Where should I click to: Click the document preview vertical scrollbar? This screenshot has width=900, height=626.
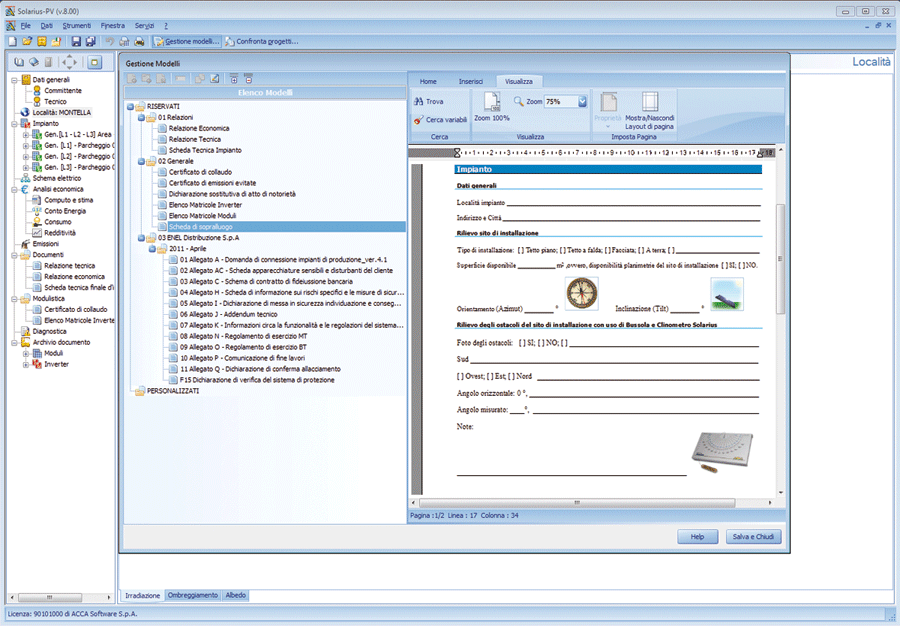[x=780, y=258]
